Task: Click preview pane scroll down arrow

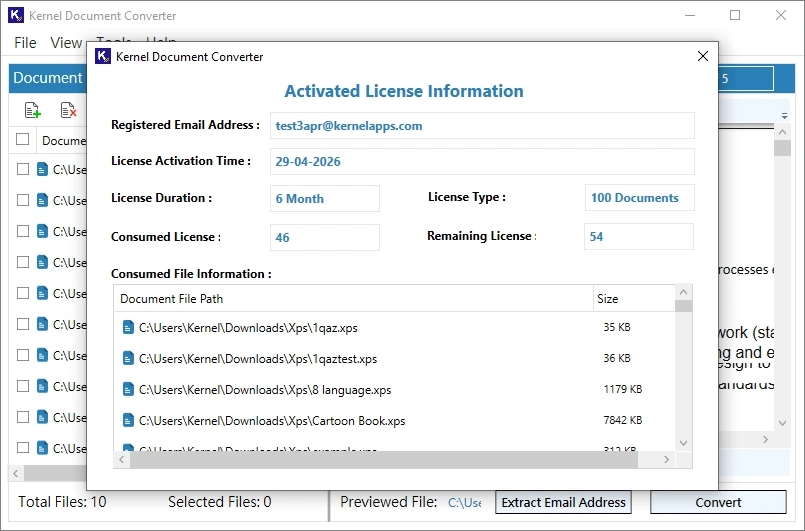Action: click(782, 423)
